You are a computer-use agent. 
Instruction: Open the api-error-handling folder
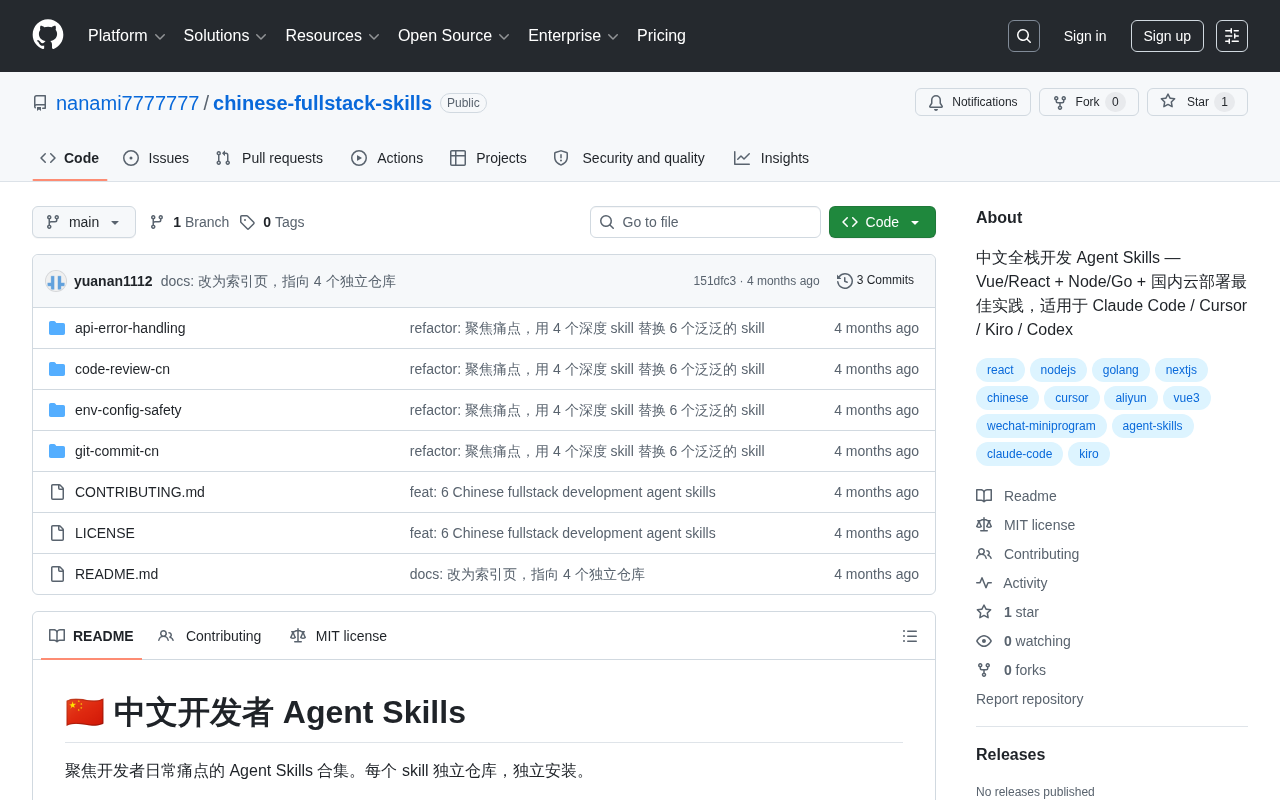click(130, 328)
